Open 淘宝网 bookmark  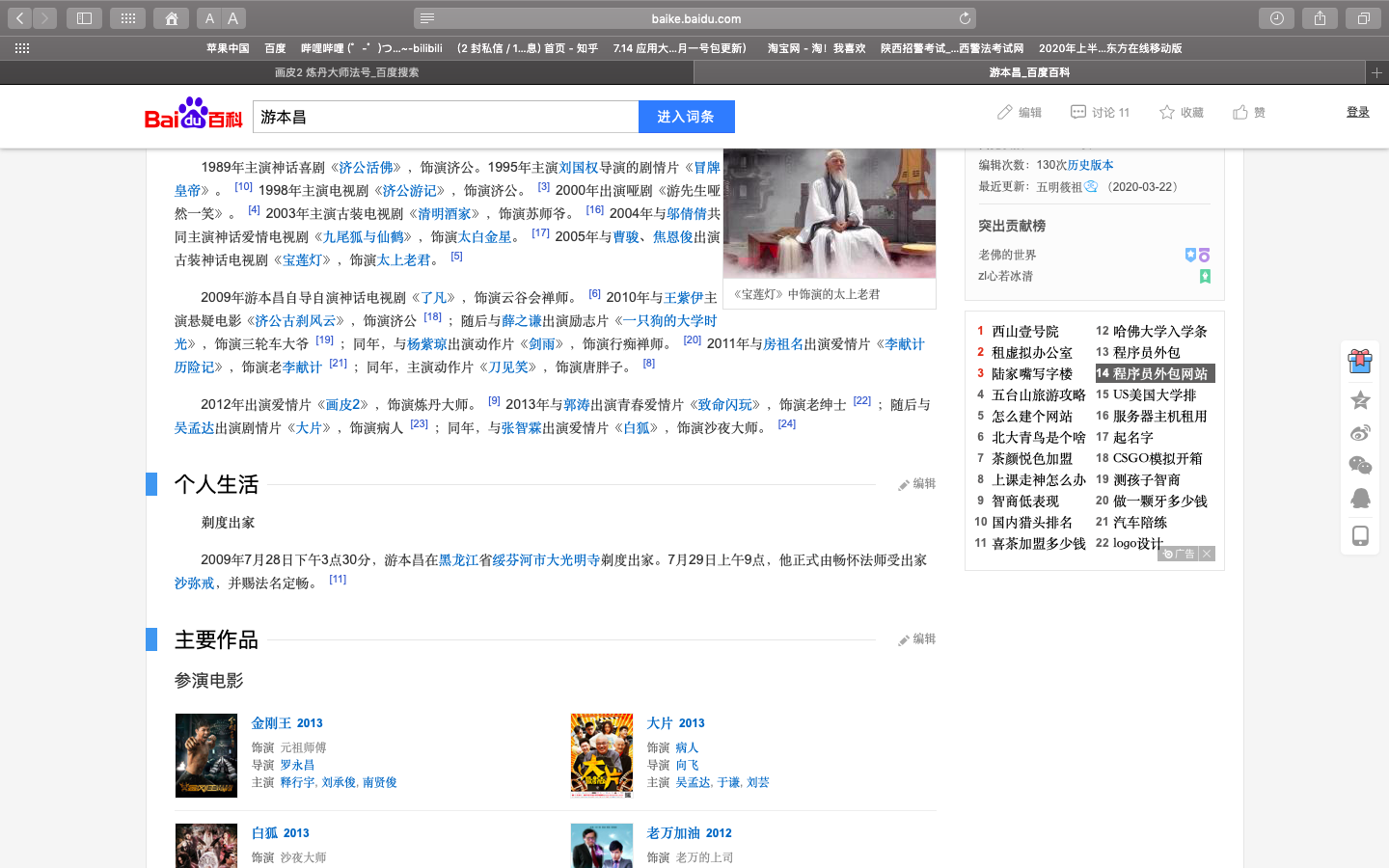[816, 48]
